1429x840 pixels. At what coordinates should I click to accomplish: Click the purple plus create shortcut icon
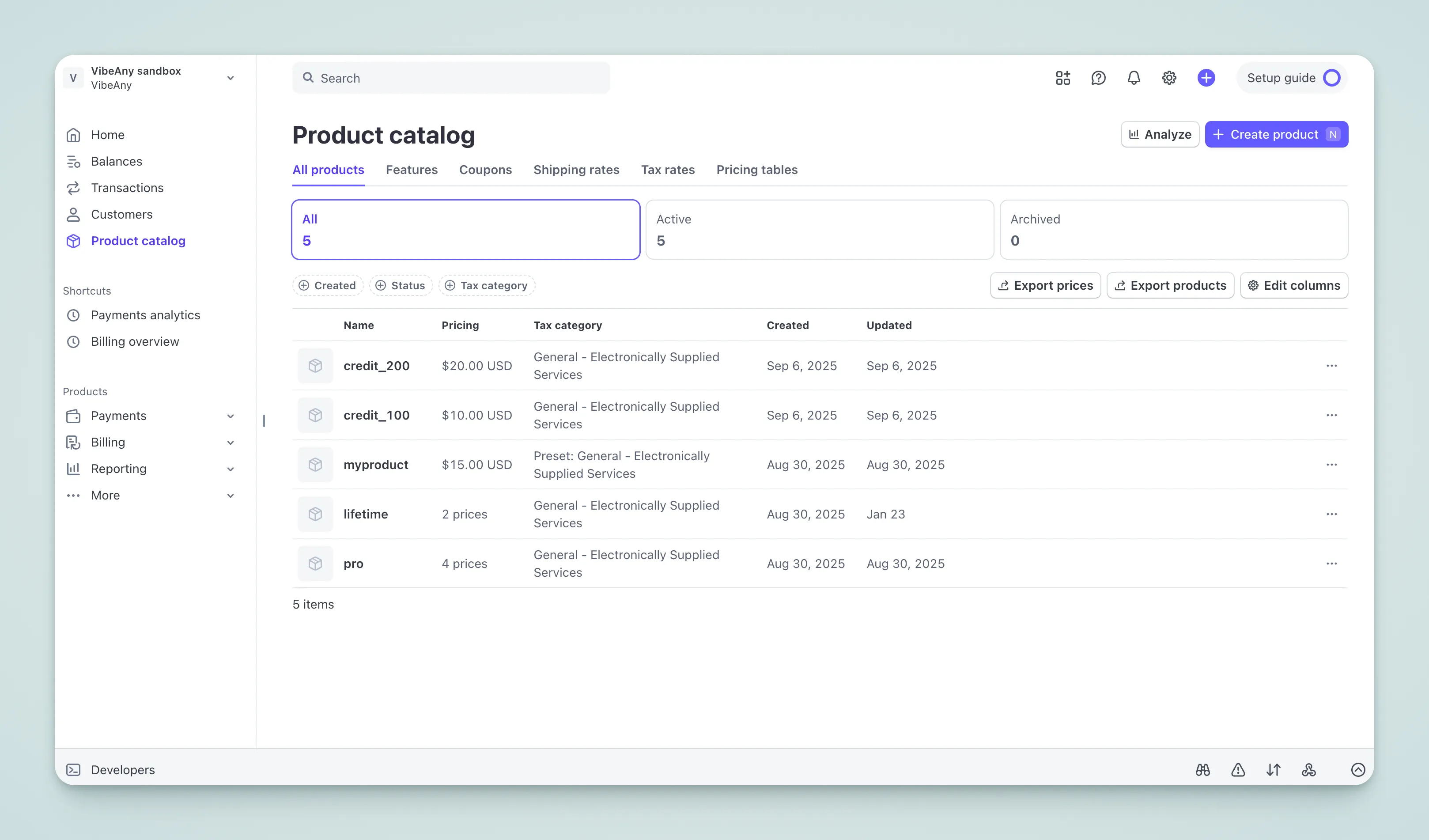pyautogui.click(x=1206, y=78)
